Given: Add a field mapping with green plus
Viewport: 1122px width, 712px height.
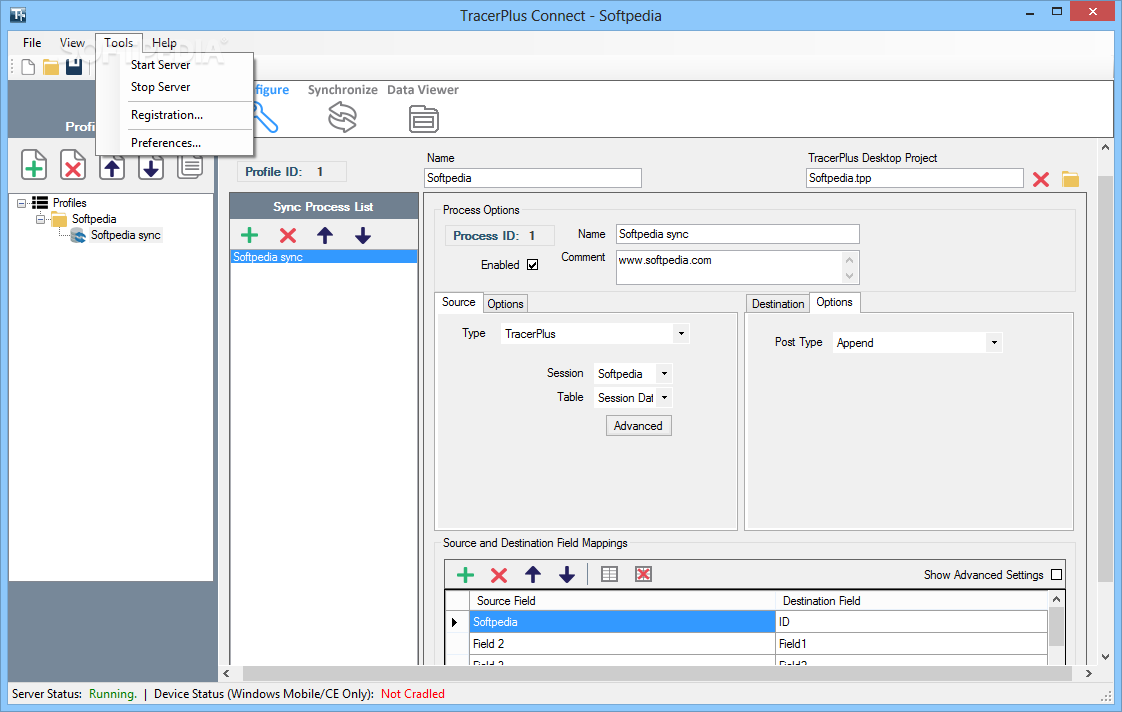Looking at the screenshot, I should (x=465, y=575).
